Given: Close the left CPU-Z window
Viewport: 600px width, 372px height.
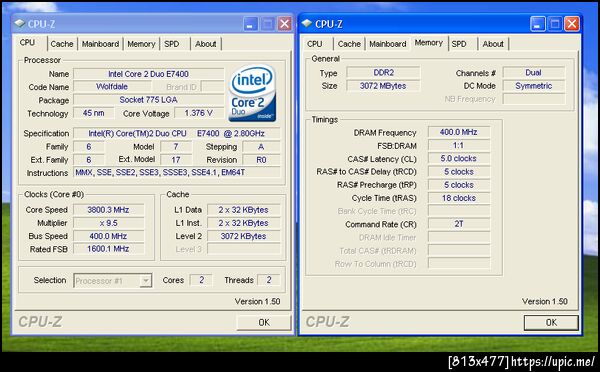Looking at the screenshot, I should 284,24.
